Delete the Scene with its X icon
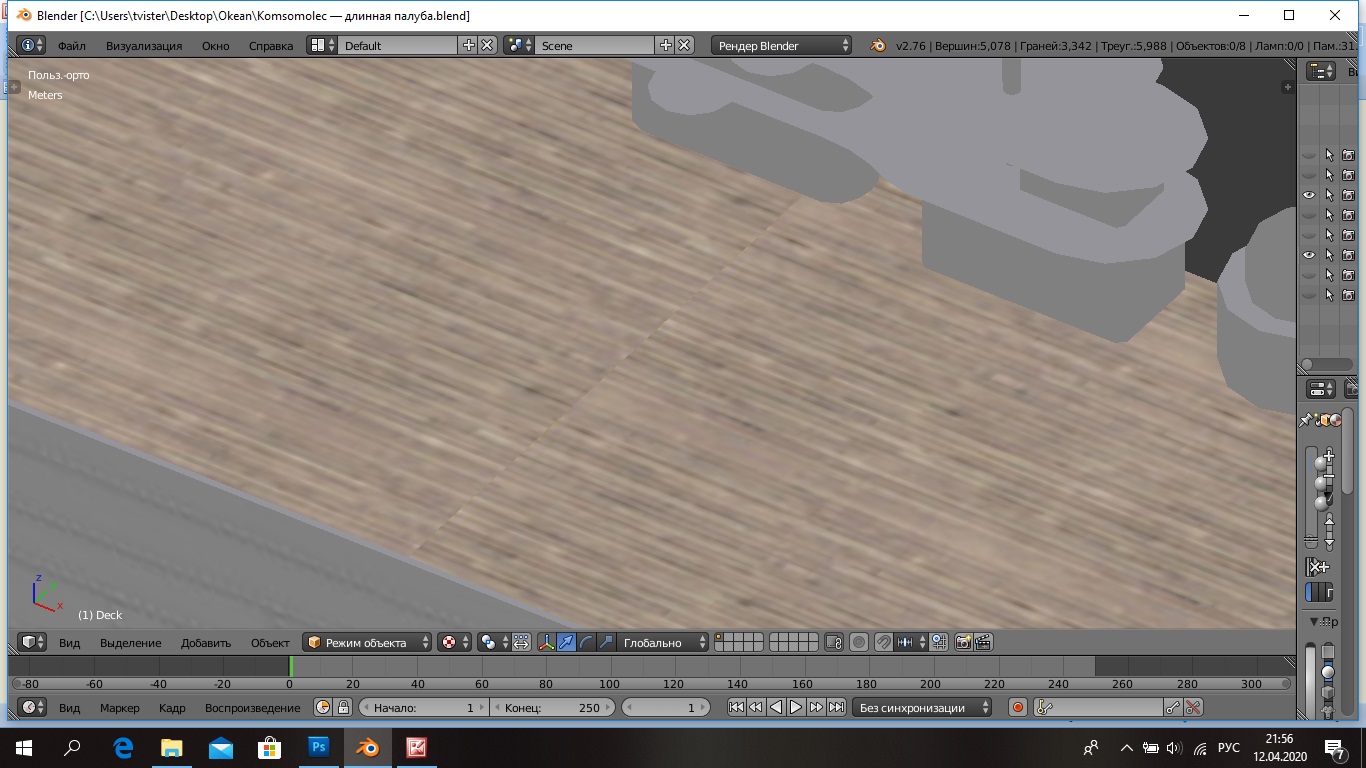This screenshot has width=1366, height=768. click(684, 45)
